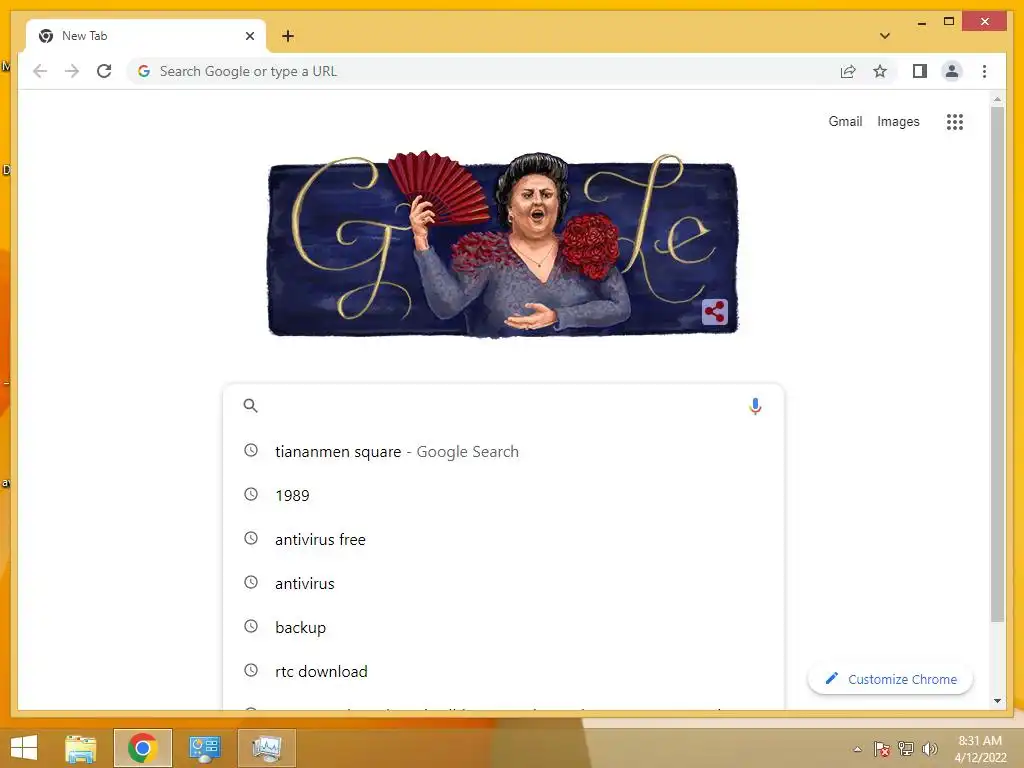Open the volume speaker icon

point(929,749)
